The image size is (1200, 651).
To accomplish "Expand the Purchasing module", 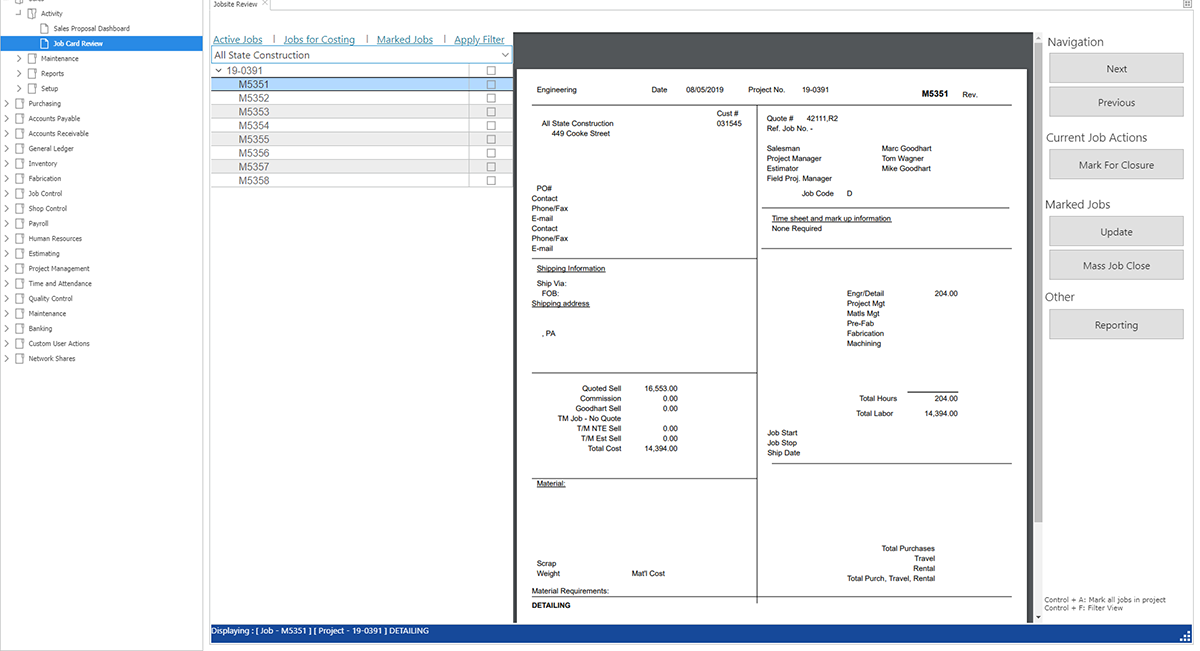I will (x=7, y=104).
